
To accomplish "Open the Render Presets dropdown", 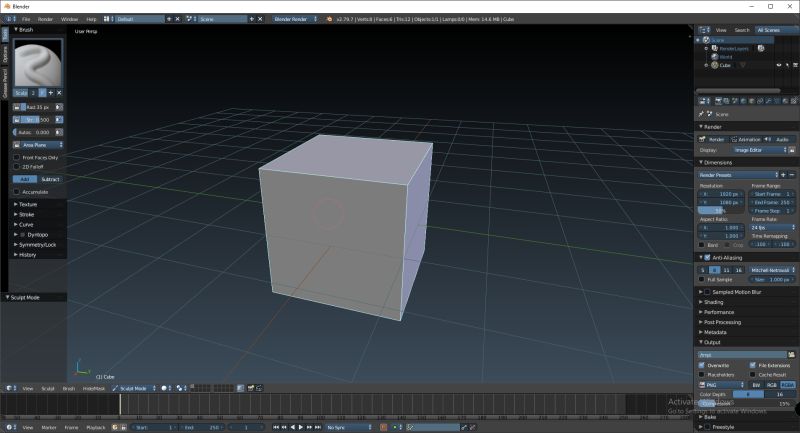I will tap(738, 175).
